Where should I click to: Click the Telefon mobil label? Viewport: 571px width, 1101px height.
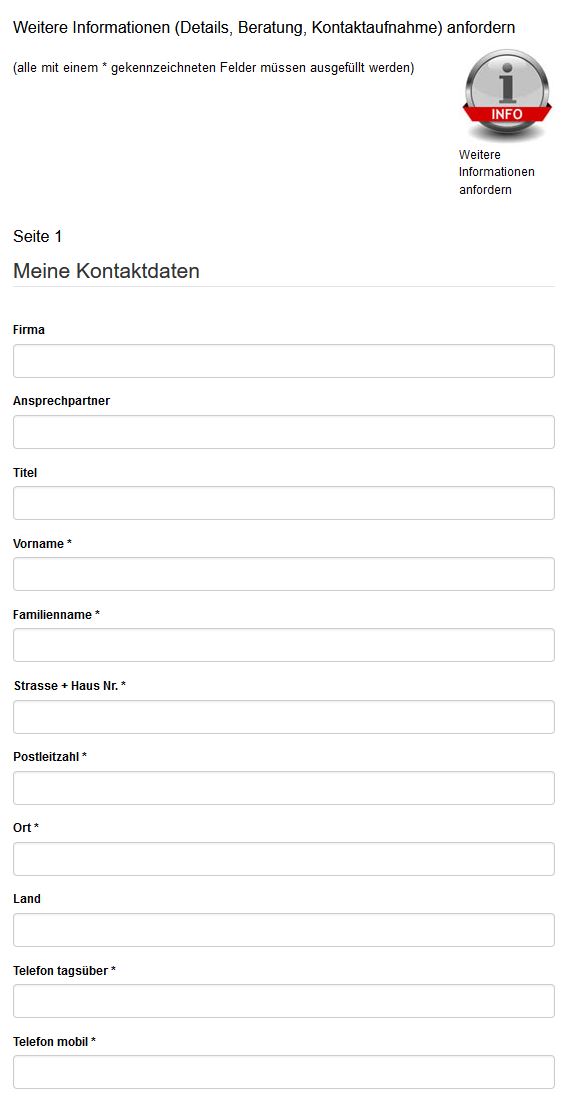coord(54,1041)
